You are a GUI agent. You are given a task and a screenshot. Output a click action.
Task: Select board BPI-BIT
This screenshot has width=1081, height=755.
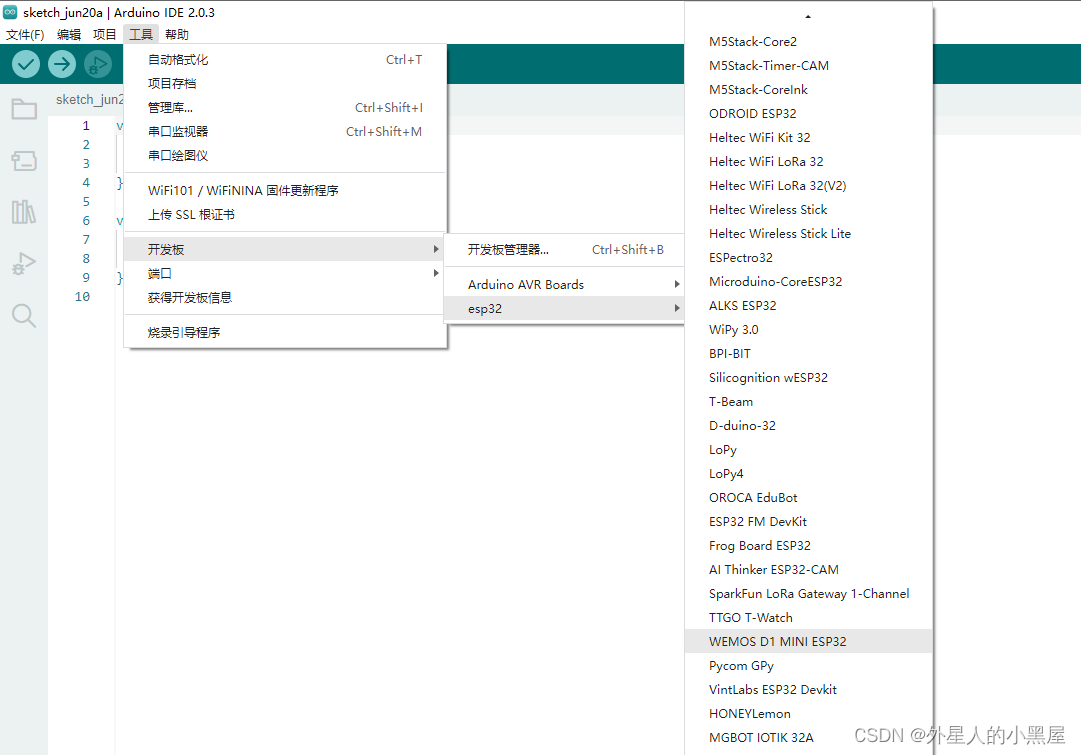pyautogui.click(x=809, y=354)
